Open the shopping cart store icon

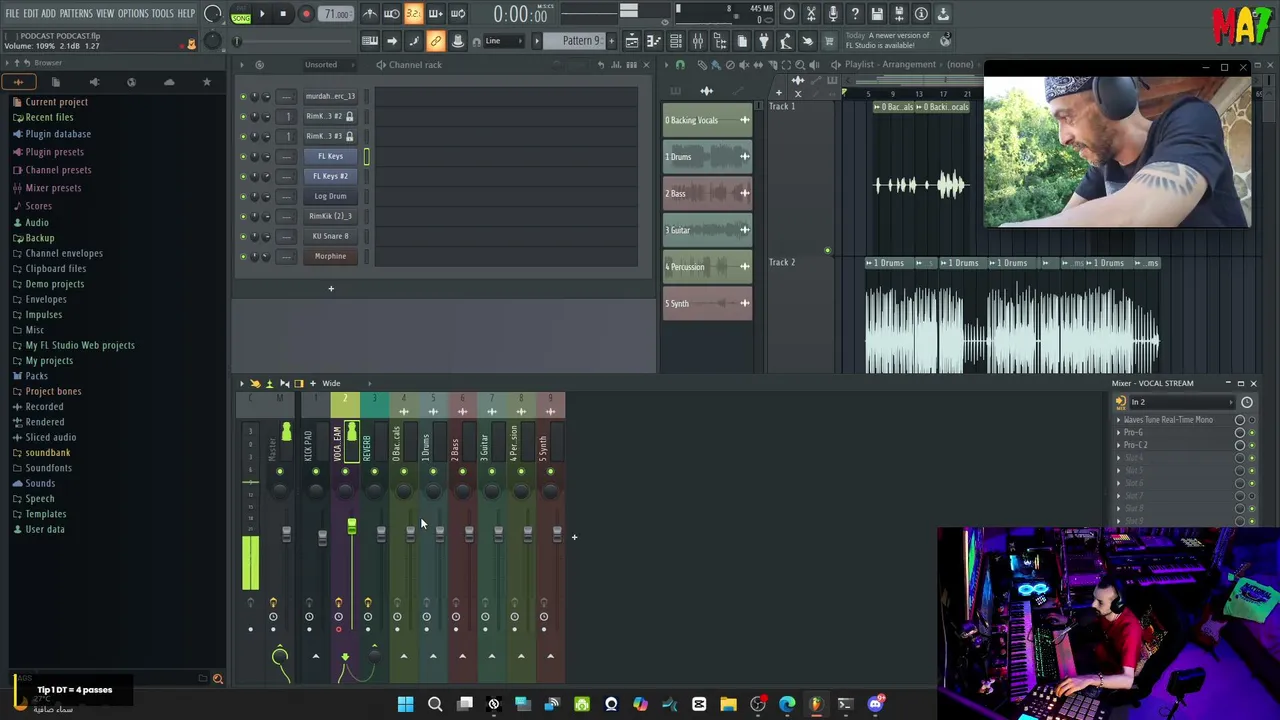pyautogui.click(x=829, y=41)
